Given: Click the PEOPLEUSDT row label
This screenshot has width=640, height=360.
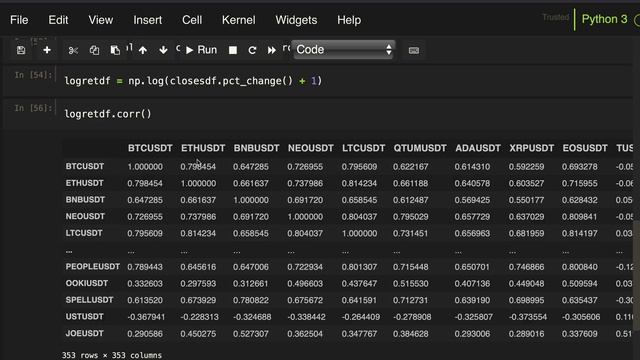Looking at the screenshot, I should pos(93,267).
